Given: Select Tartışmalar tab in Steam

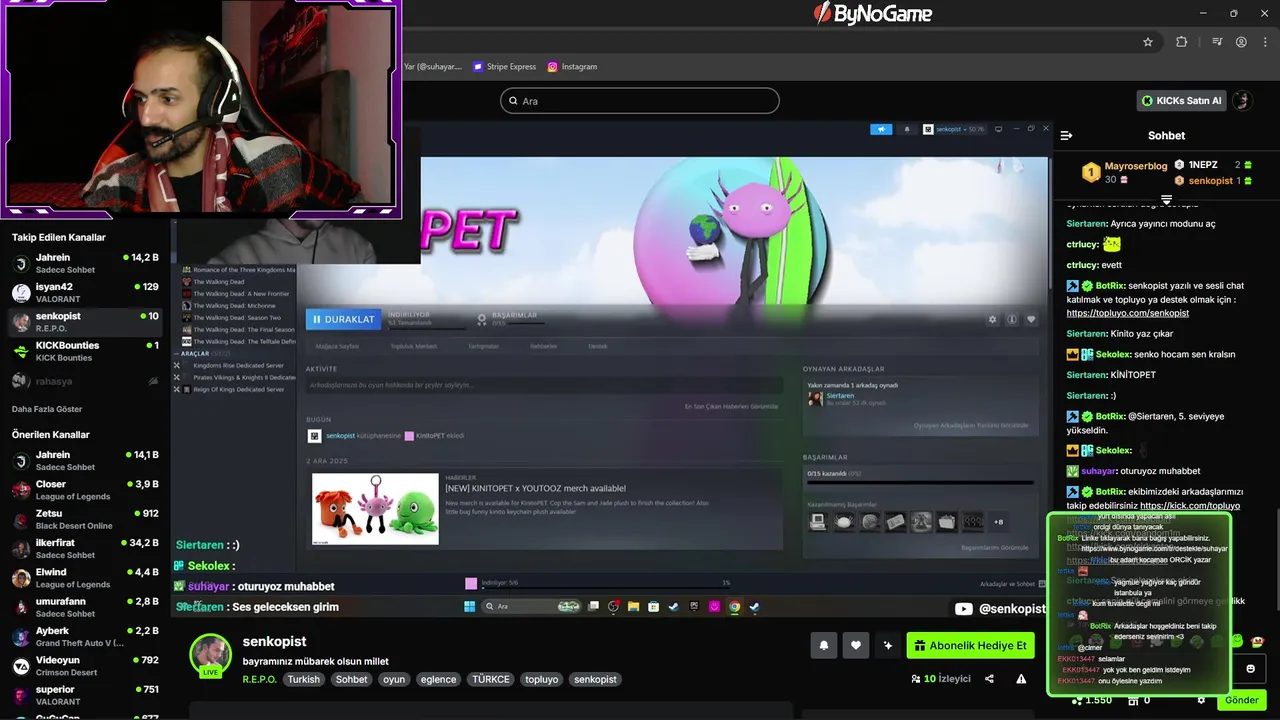Looking at the screenshot, I should click(483, 346).
